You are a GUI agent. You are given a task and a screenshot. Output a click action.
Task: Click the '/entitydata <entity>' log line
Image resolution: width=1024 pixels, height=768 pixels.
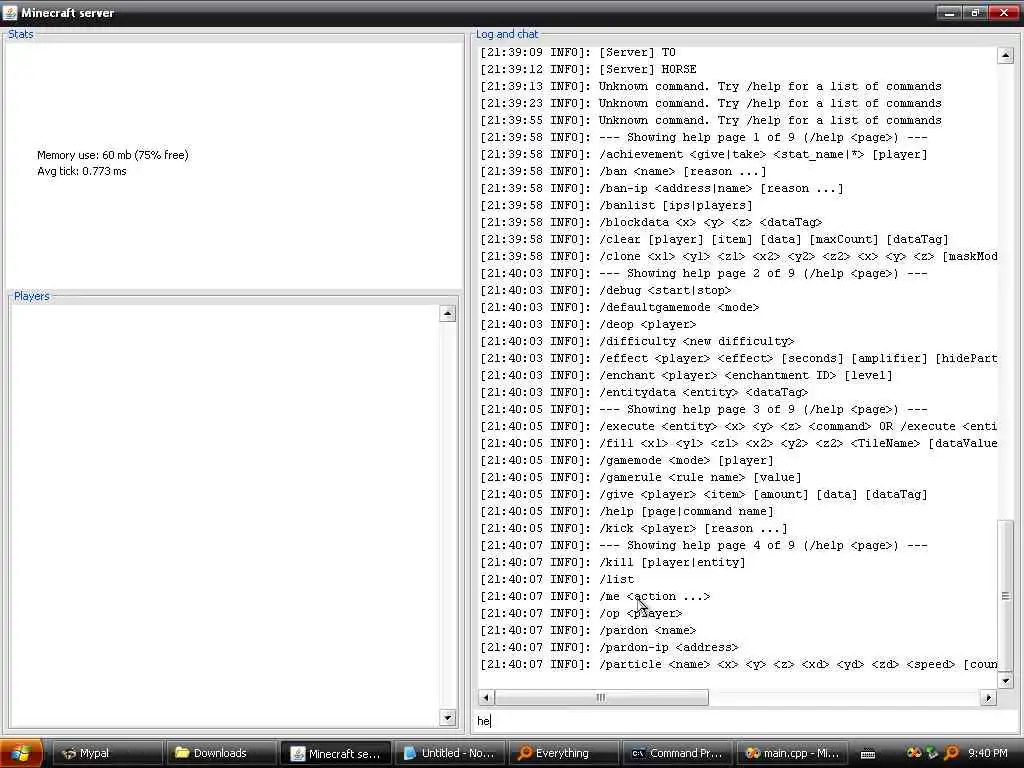tap(644, 392)
